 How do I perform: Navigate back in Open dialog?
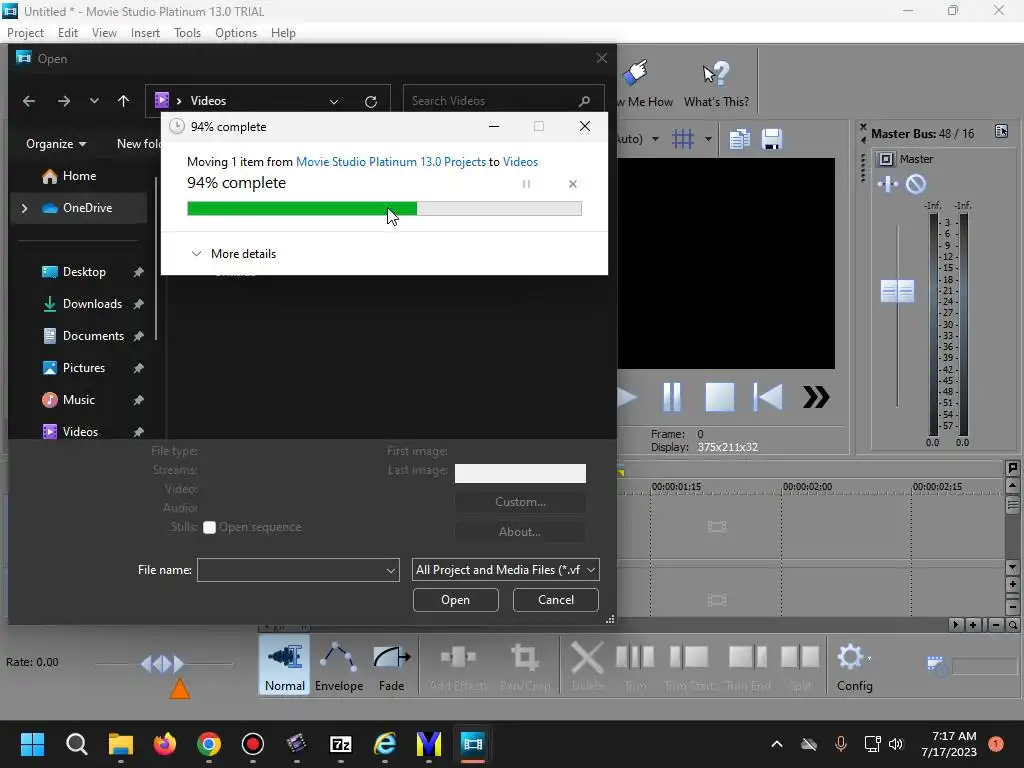pos(29,101)
